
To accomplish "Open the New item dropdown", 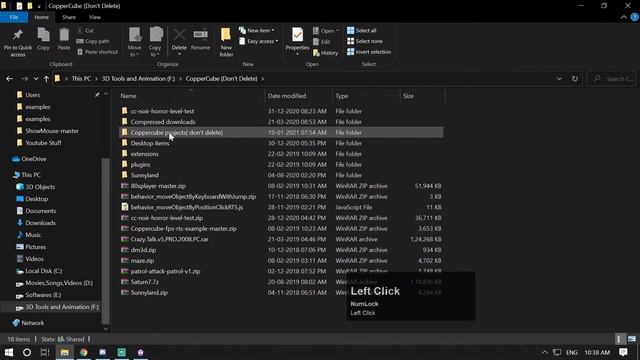I will tap(257, 31).
